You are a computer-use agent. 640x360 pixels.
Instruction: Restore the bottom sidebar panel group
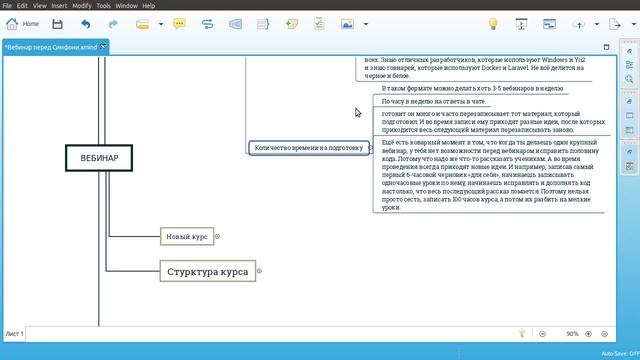click(629, 152)
